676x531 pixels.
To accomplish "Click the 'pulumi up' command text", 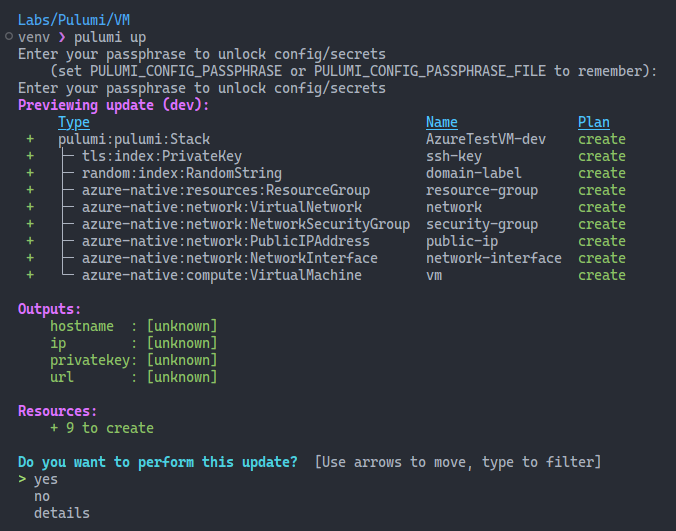I will [x=110, y=37].
